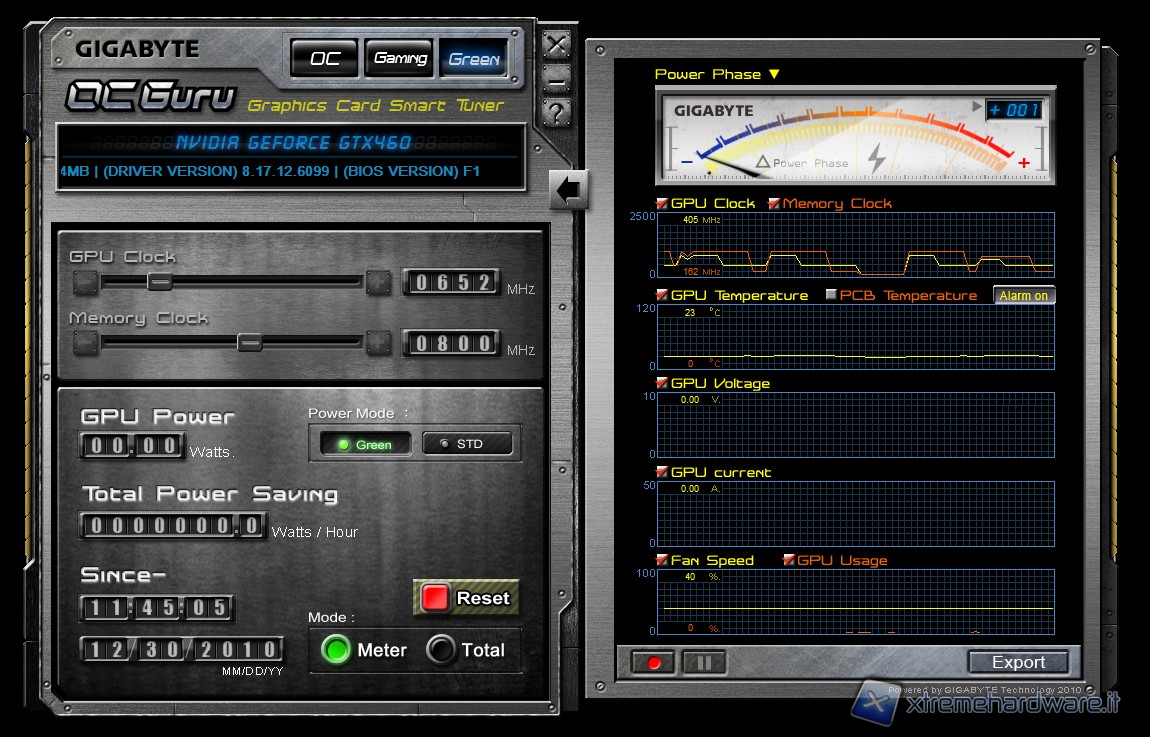Viewport: 1150px width, 737px height.
Task: Click the question mark help icon
Action: (556, 110)
